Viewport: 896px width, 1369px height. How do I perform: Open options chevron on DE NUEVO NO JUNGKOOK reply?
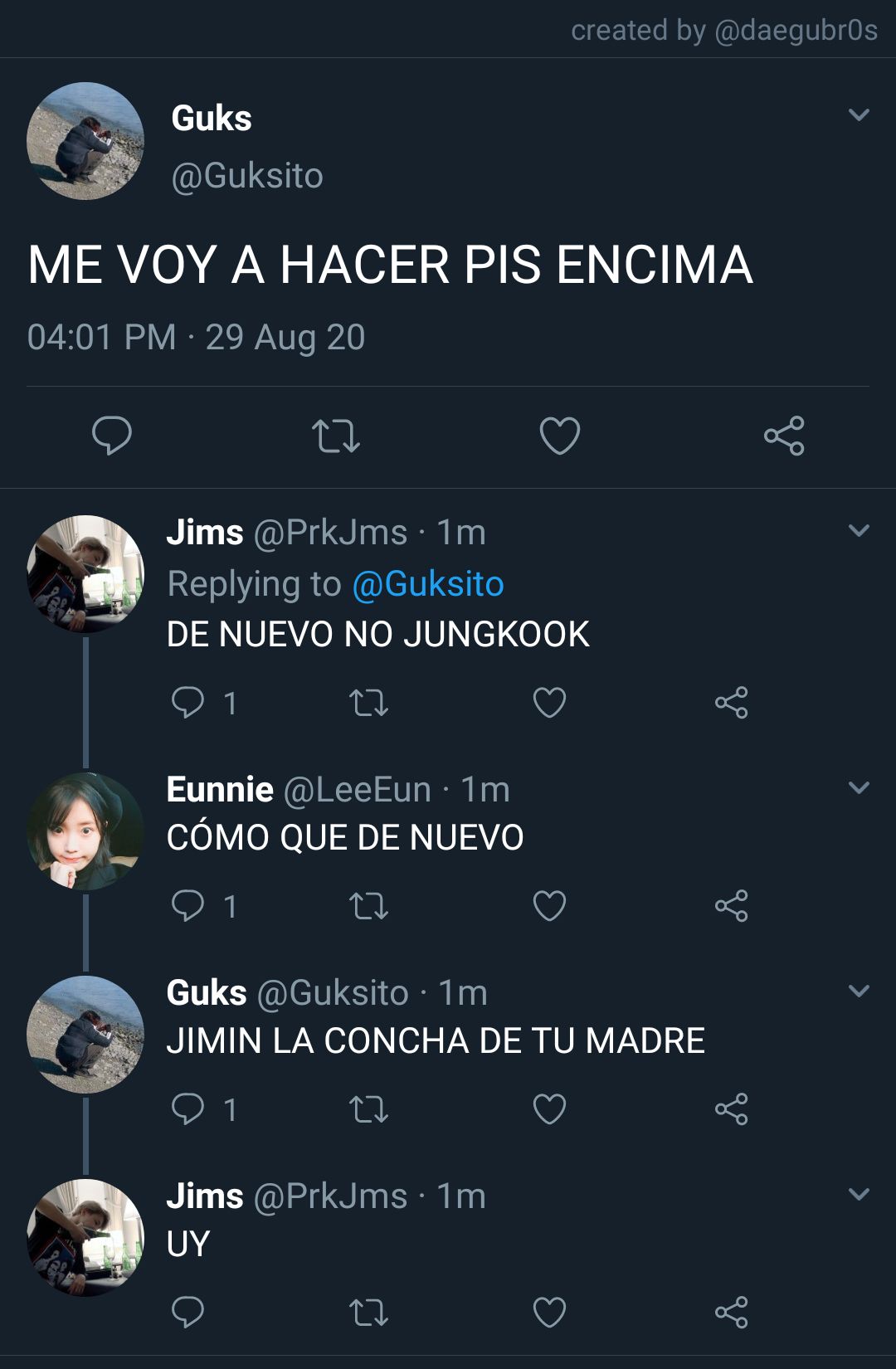click(x=859, y=530)
